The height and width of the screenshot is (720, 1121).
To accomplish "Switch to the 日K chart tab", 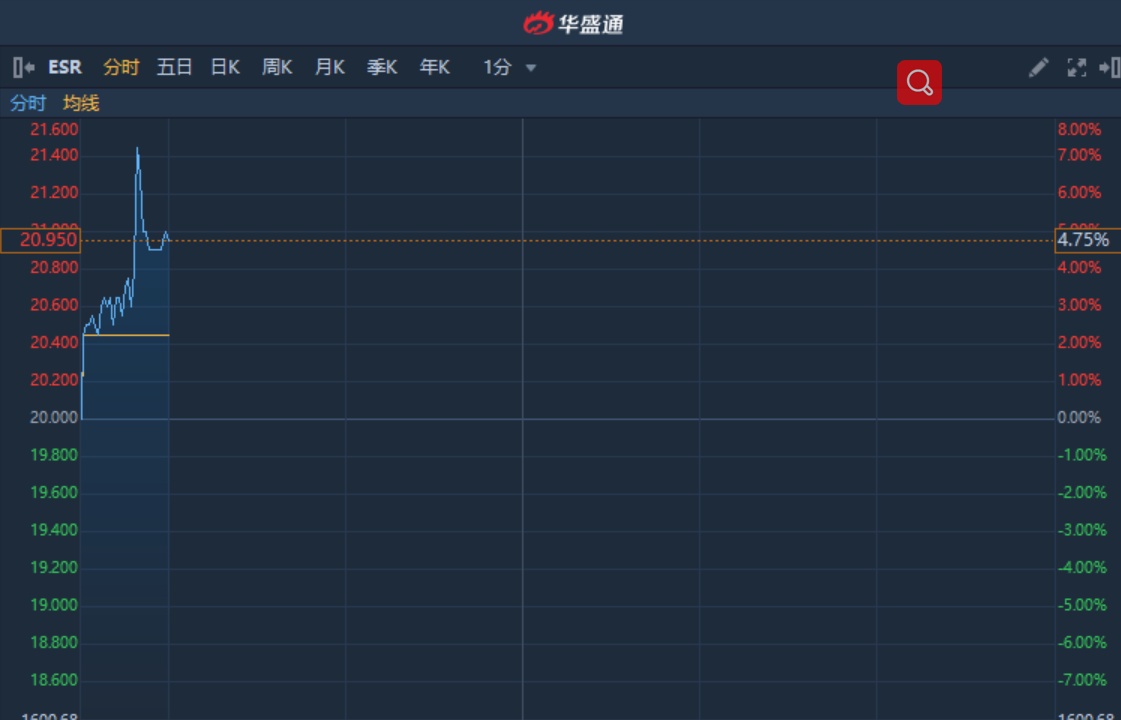I will (x=225, y=67).
